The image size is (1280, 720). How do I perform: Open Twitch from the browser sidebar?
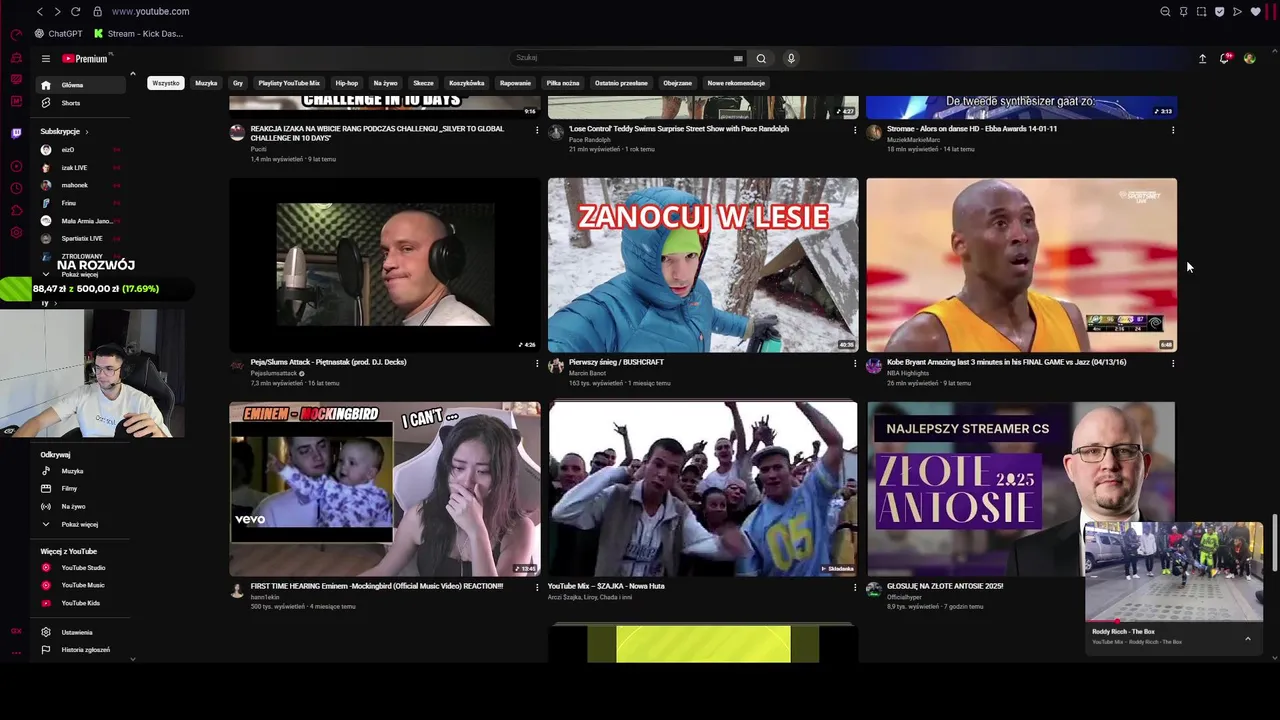pos(16,133)
